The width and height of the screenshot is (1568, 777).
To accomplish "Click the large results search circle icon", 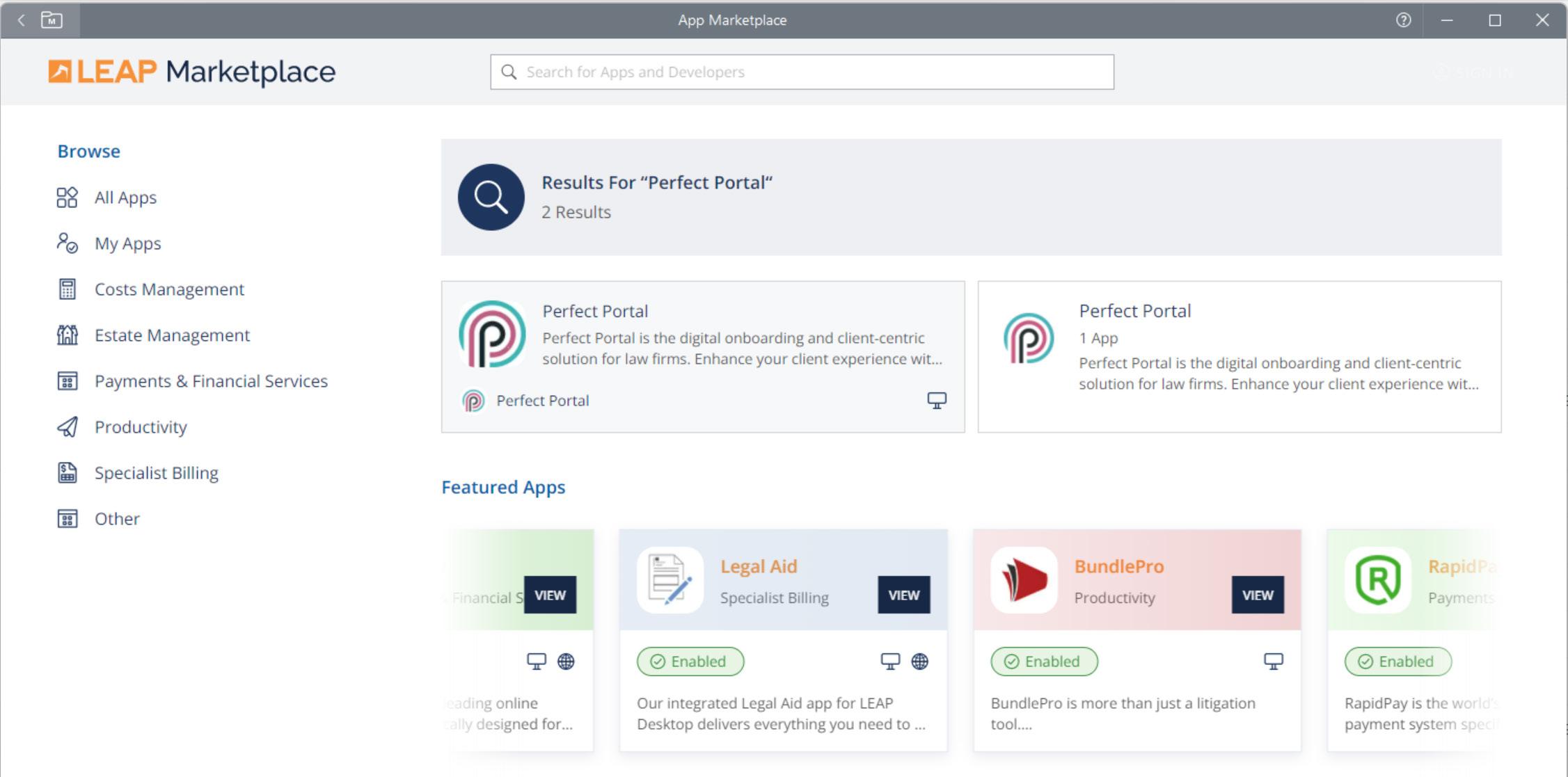I will point(491,197).
